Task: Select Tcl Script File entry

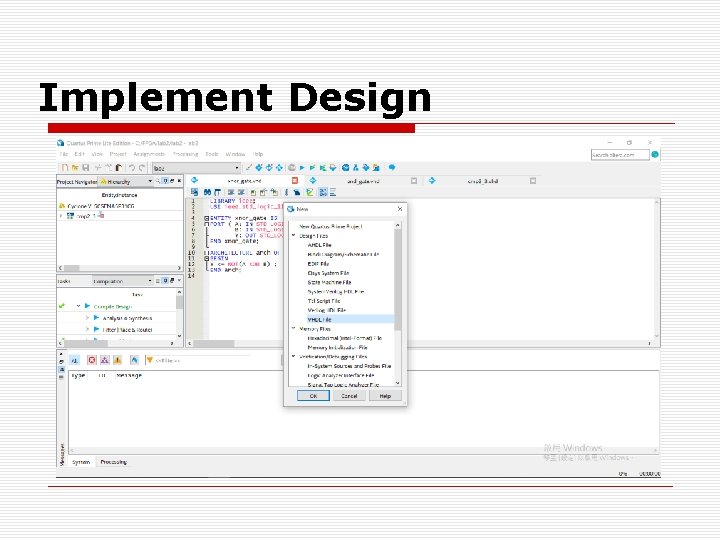Action: coord(324,301)
